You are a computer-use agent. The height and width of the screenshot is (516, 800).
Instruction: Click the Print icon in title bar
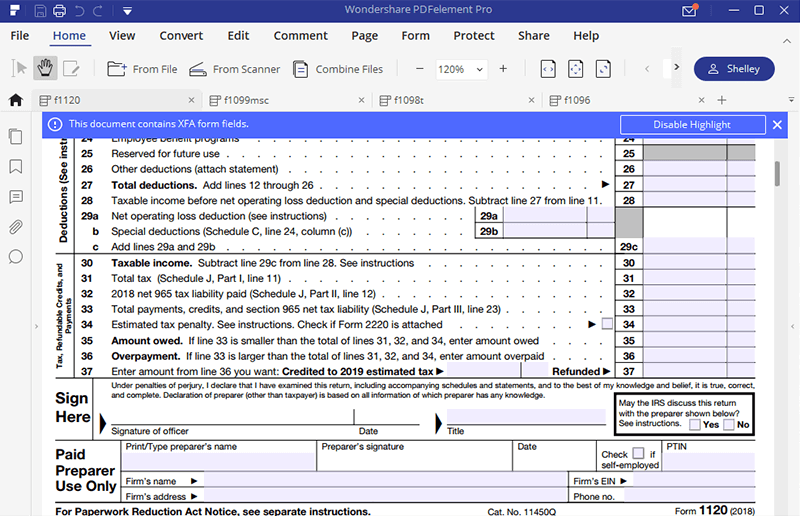pos(60,12)
